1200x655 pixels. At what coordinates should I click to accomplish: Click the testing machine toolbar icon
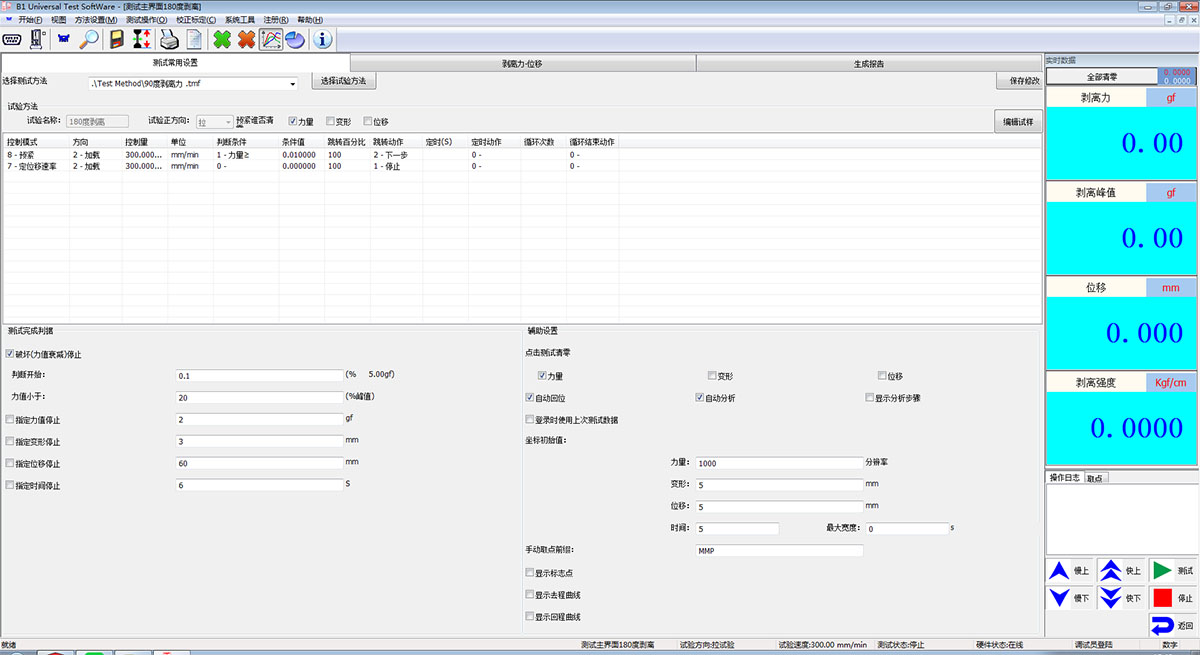click(x=37, y=40)
